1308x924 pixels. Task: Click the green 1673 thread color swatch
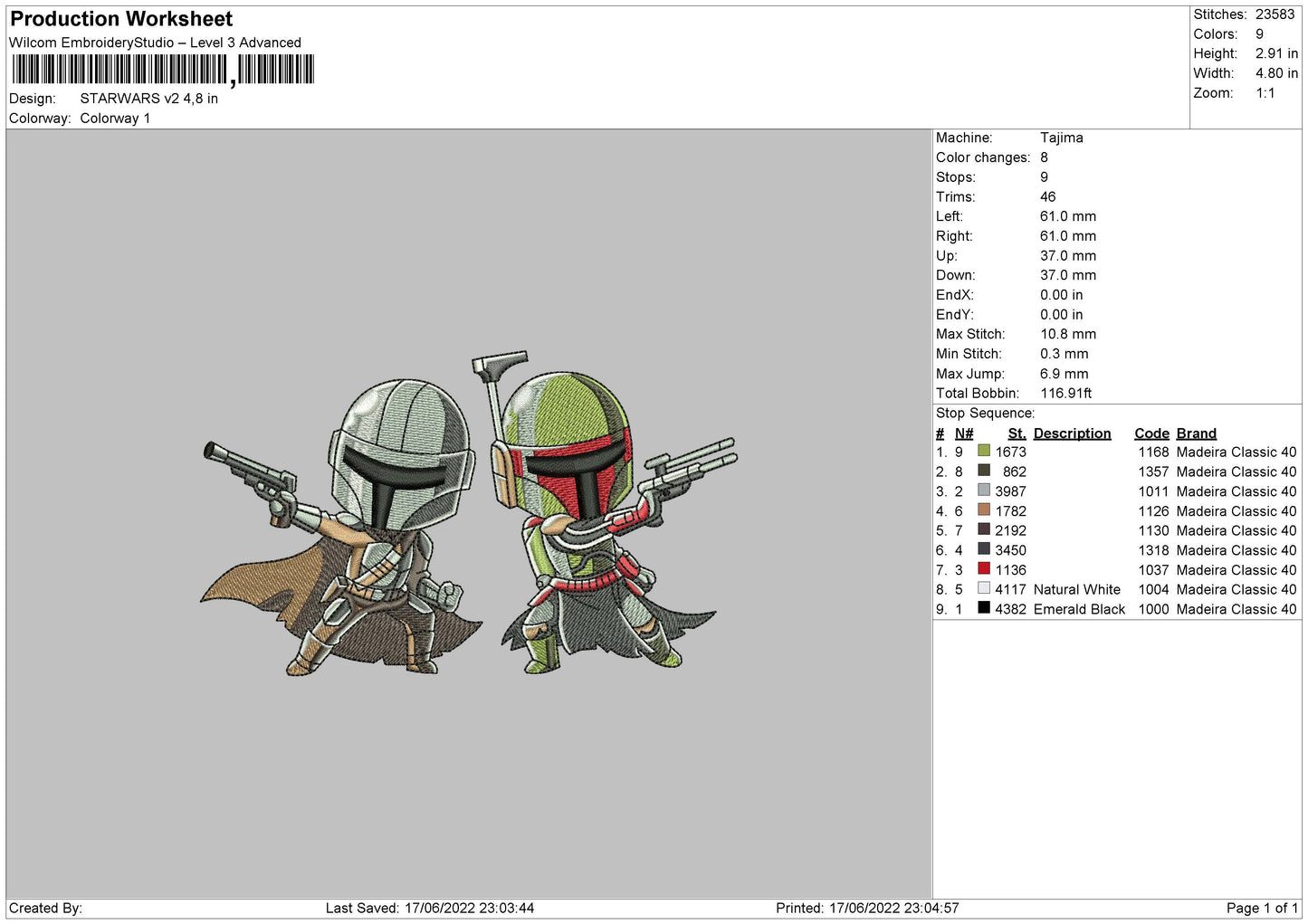pos(983,452)
